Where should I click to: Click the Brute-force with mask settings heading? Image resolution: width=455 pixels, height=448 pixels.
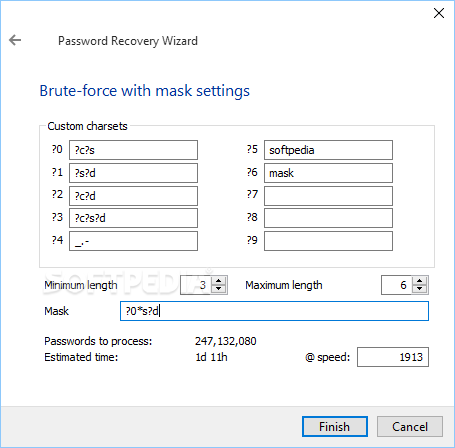tap(144, 91)
